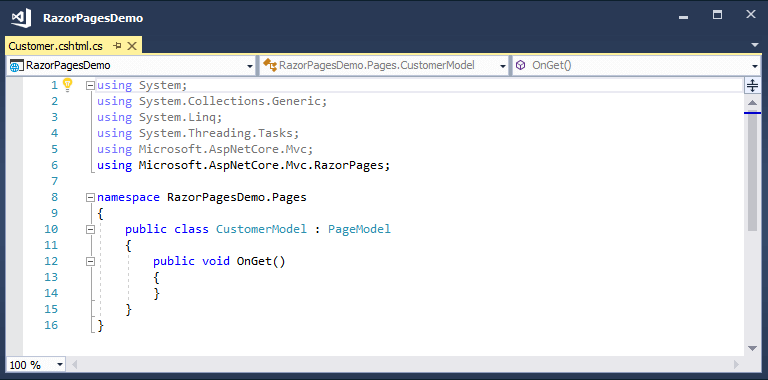Click 'Microsoft.AspNetCore.Mvc;' on line 5
The height and width of the screenshot is (380, 768).
[226, 149]
